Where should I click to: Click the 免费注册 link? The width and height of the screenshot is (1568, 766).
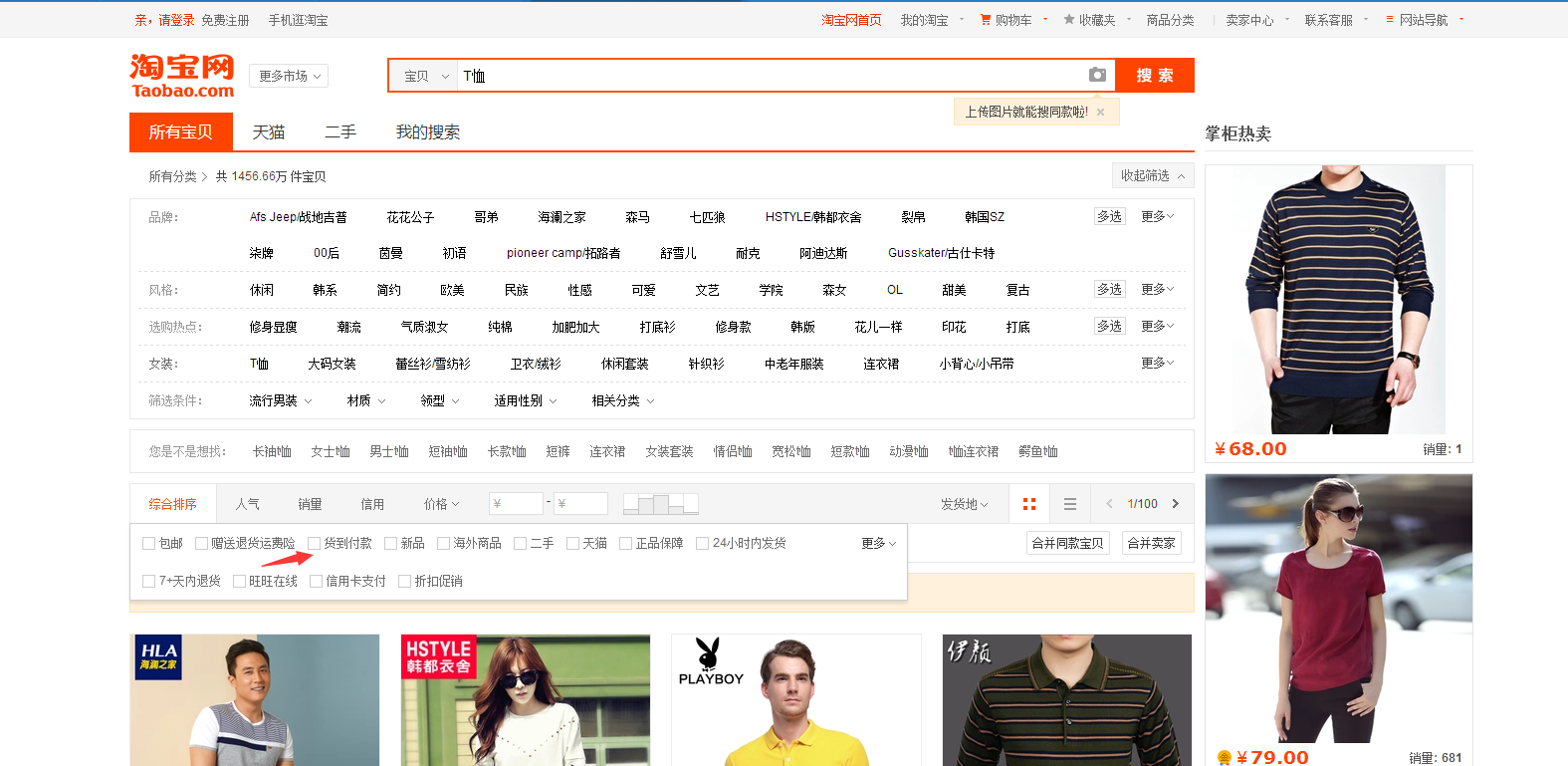point(225,20)
